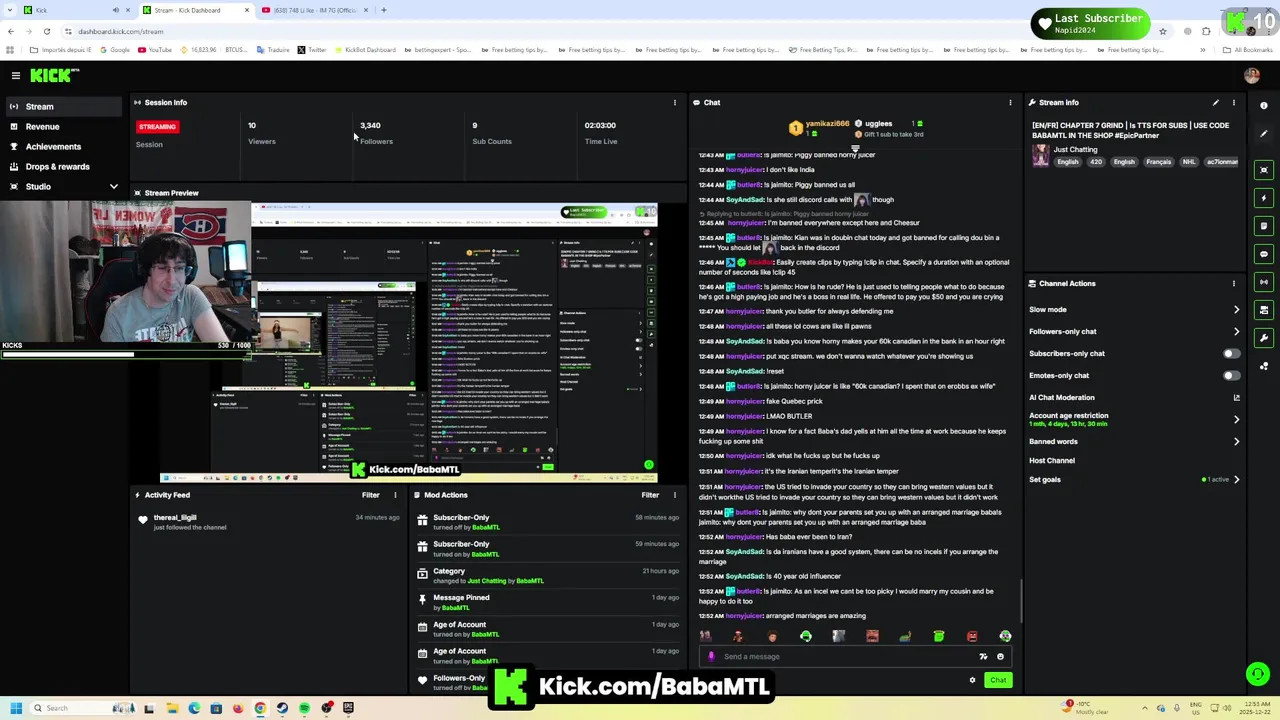Toggle Emotes-only chat switch
The height and width of the screenshot is (720, 1280).
coord(1231,375)
